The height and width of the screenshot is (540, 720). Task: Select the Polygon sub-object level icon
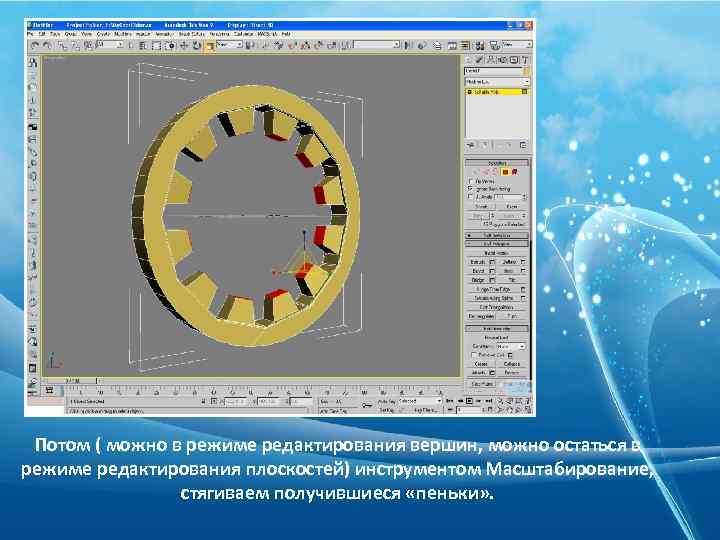505,172
